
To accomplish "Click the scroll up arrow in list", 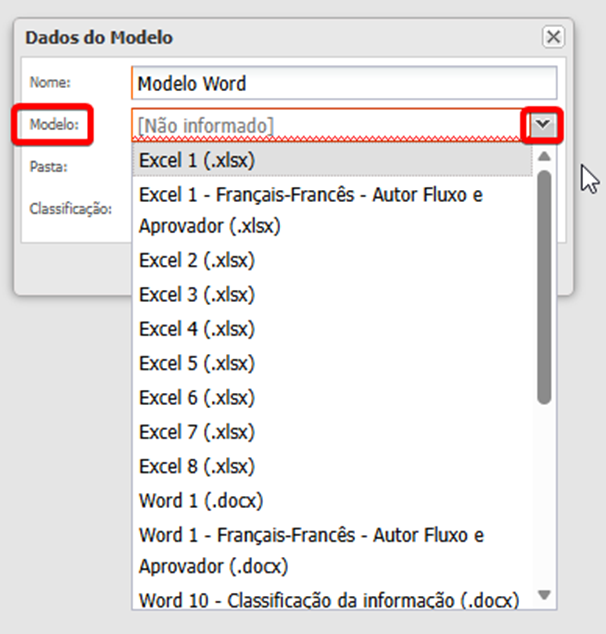I will pos(544,156).
